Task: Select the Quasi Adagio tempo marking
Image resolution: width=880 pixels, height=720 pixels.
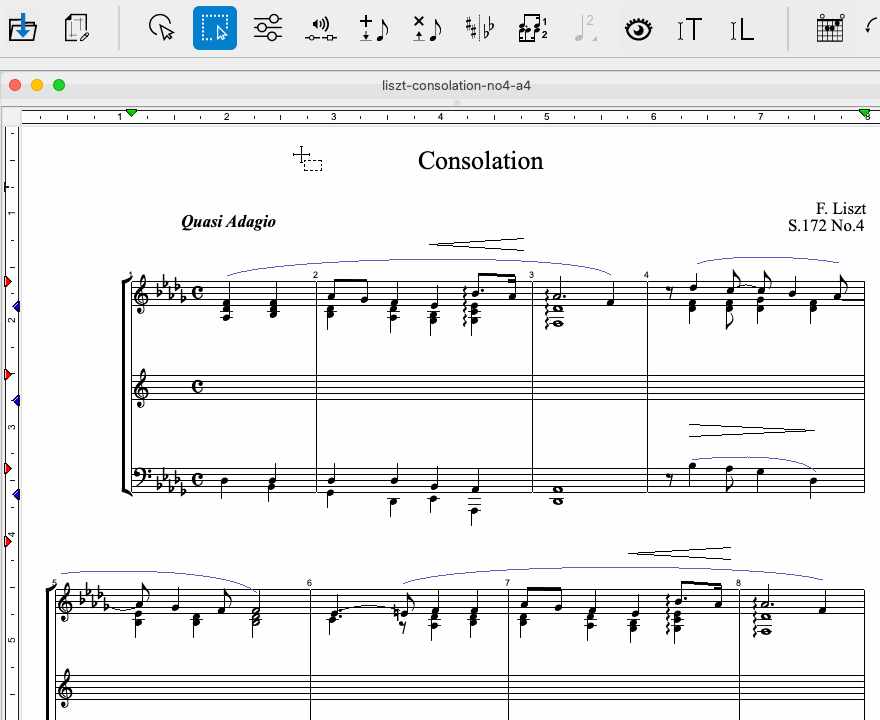Action: click(x=228, y=222)
